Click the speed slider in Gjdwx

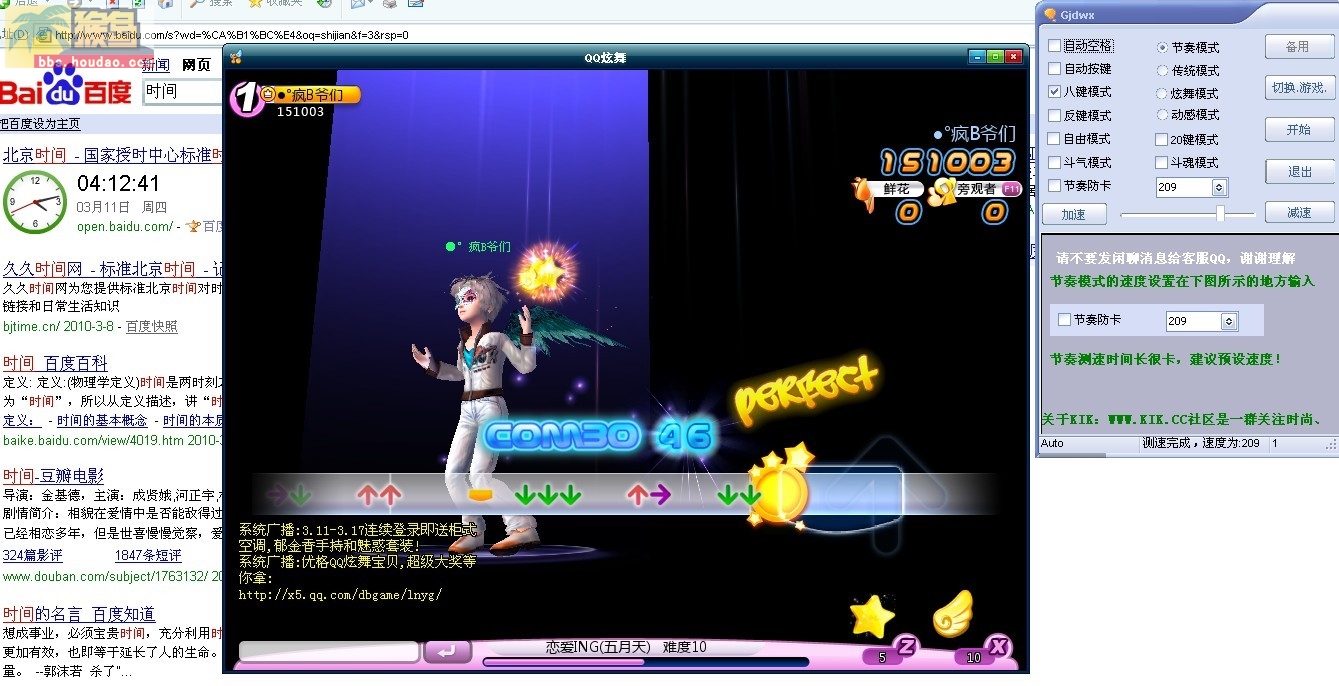[1187, 214]
